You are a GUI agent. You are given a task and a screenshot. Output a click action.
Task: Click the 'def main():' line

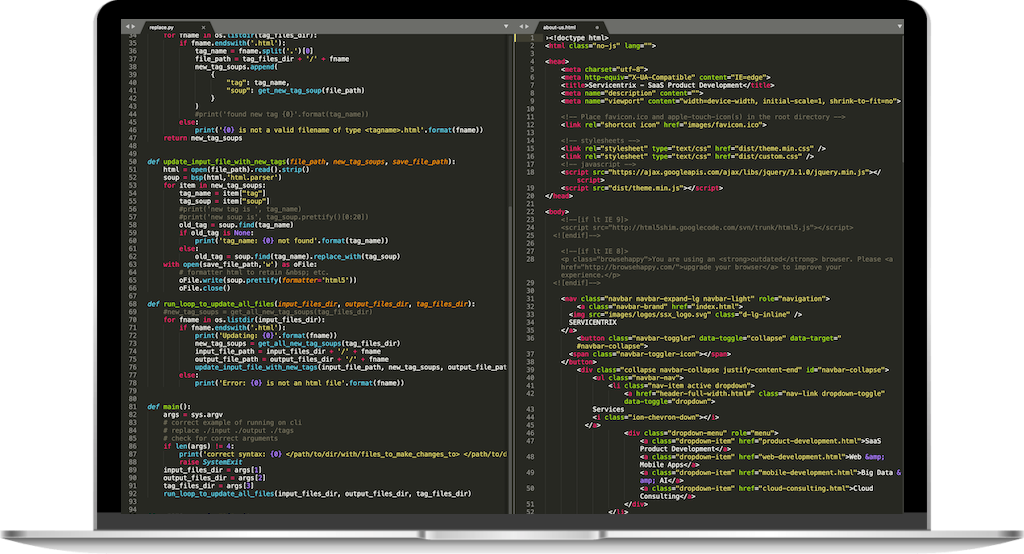coord(168,406)
